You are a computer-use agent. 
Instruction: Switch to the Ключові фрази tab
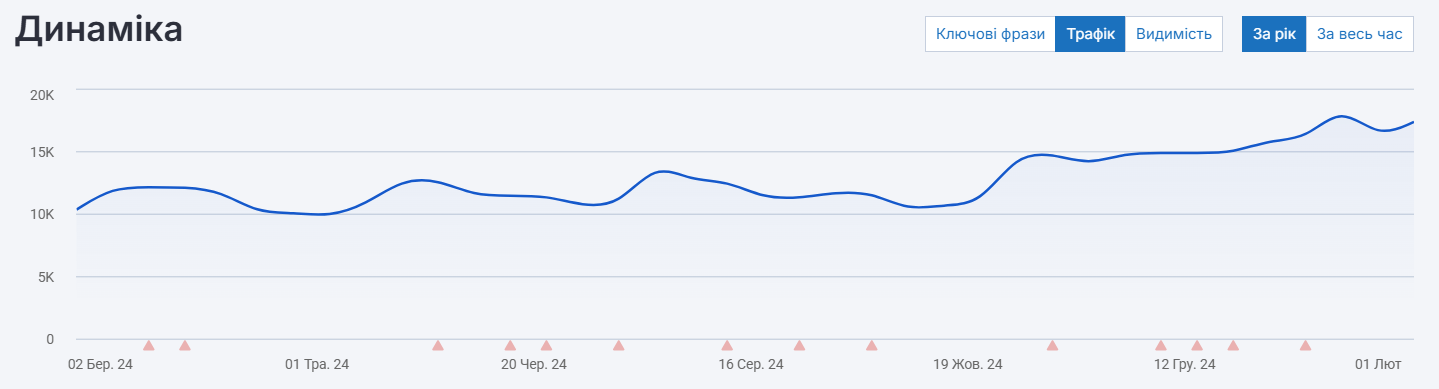990,34
